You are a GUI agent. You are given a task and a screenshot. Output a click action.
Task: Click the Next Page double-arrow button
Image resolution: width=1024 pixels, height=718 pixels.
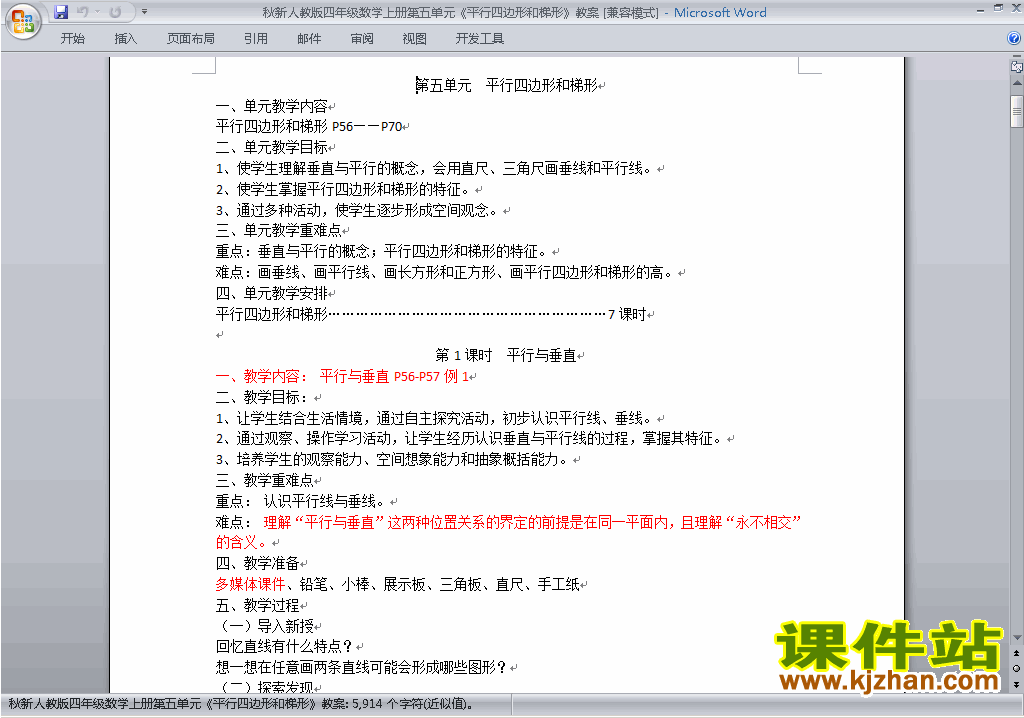[1016, 684]
